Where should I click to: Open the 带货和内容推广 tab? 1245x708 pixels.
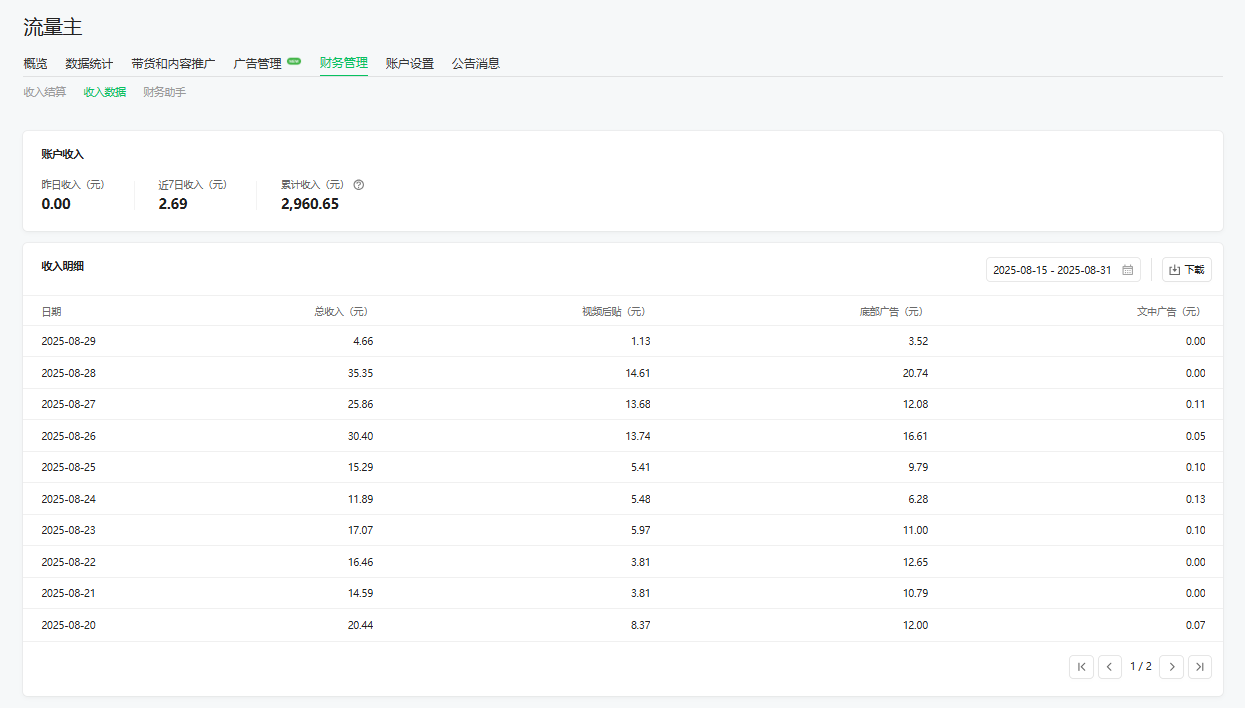(x=173, y=64)
